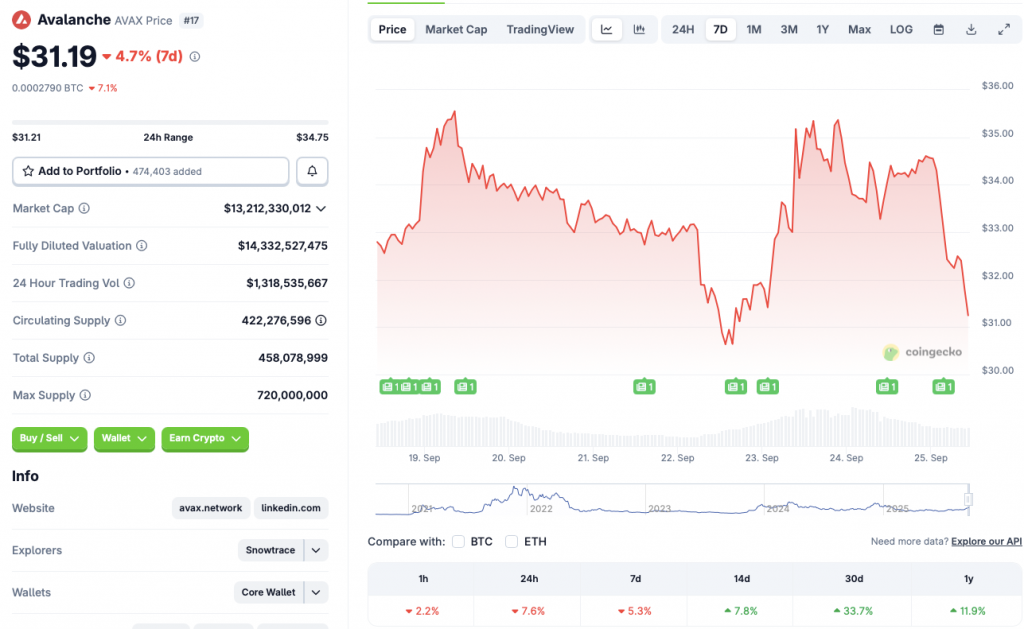The width and height of the screenshot is (1024, 629).
Task: Click the news marker near 24. Sep
Action: click(887, 387)
